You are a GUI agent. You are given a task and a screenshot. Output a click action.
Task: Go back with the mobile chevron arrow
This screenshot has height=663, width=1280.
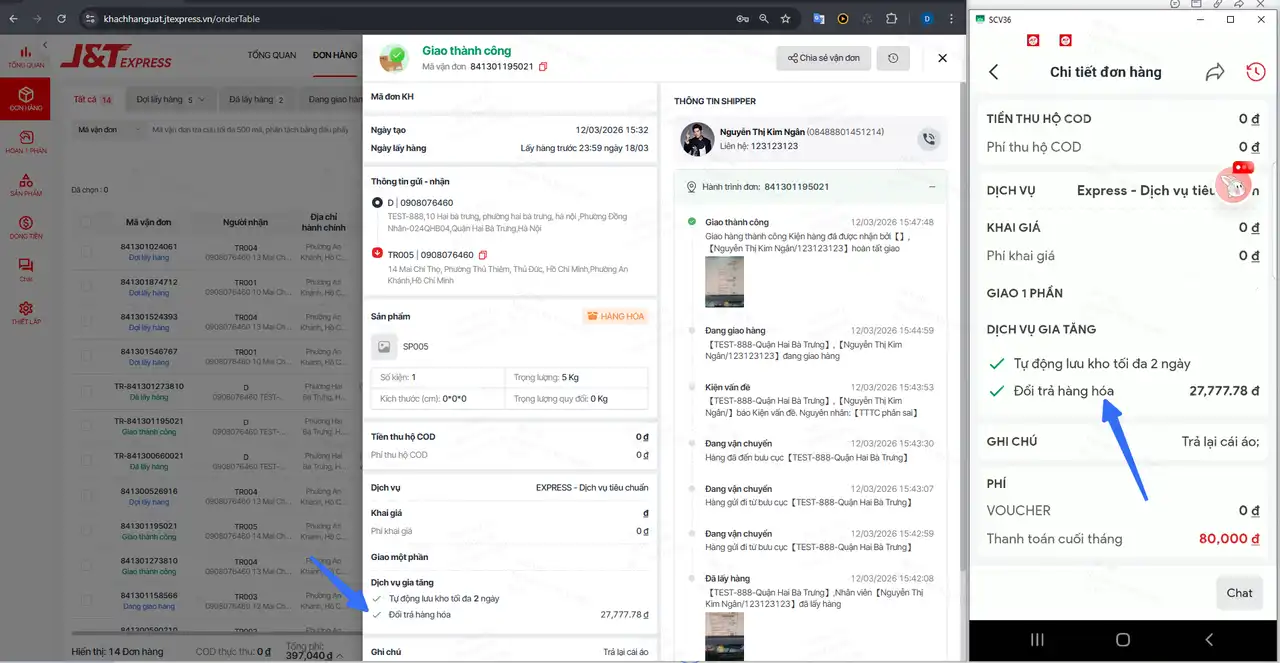coord(993,72)
